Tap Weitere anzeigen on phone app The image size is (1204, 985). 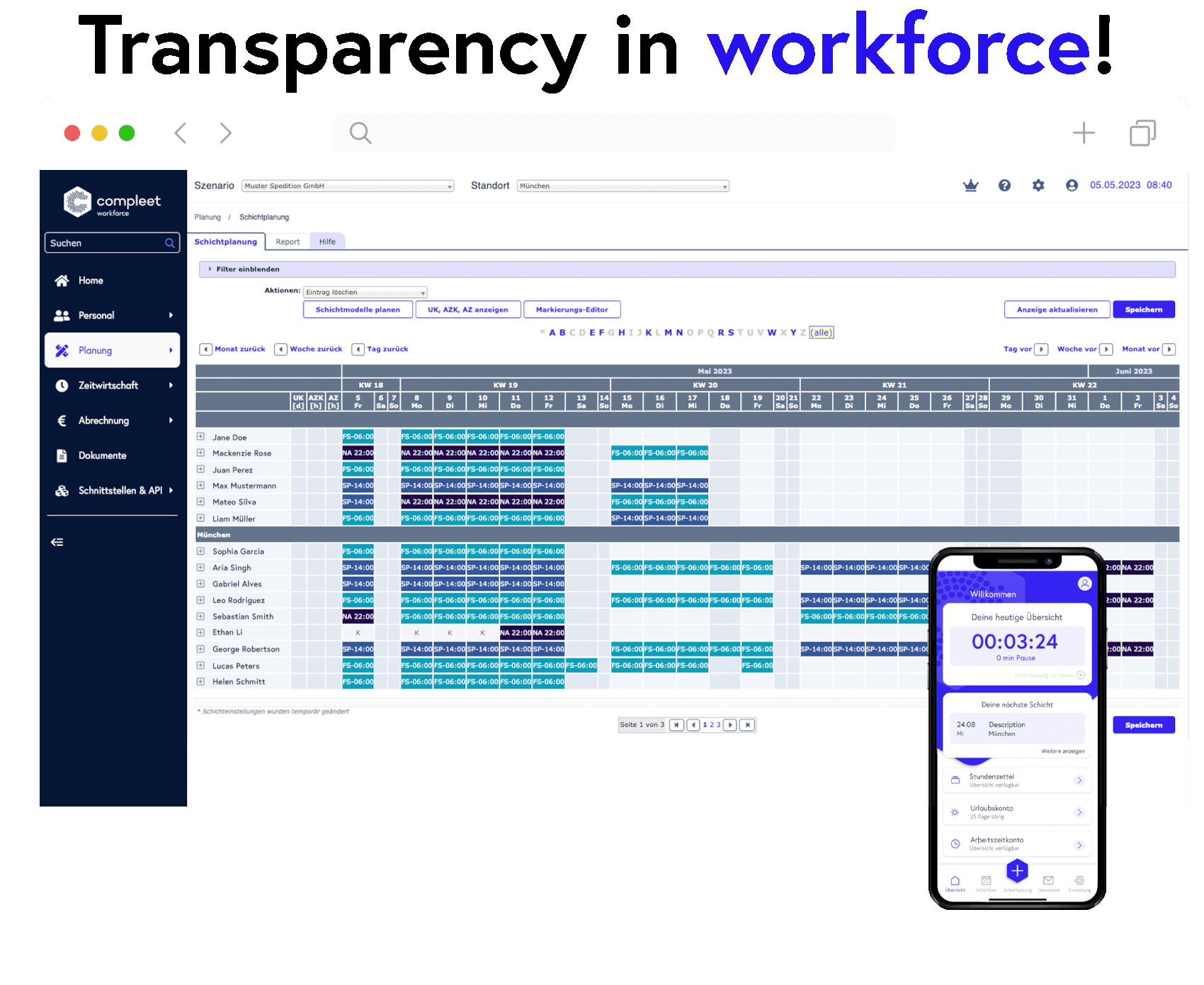[x=1062, y=751]
